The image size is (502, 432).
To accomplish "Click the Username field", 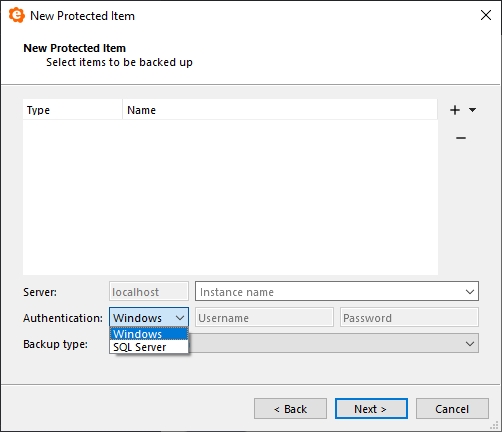I will [x=264, y=318].
